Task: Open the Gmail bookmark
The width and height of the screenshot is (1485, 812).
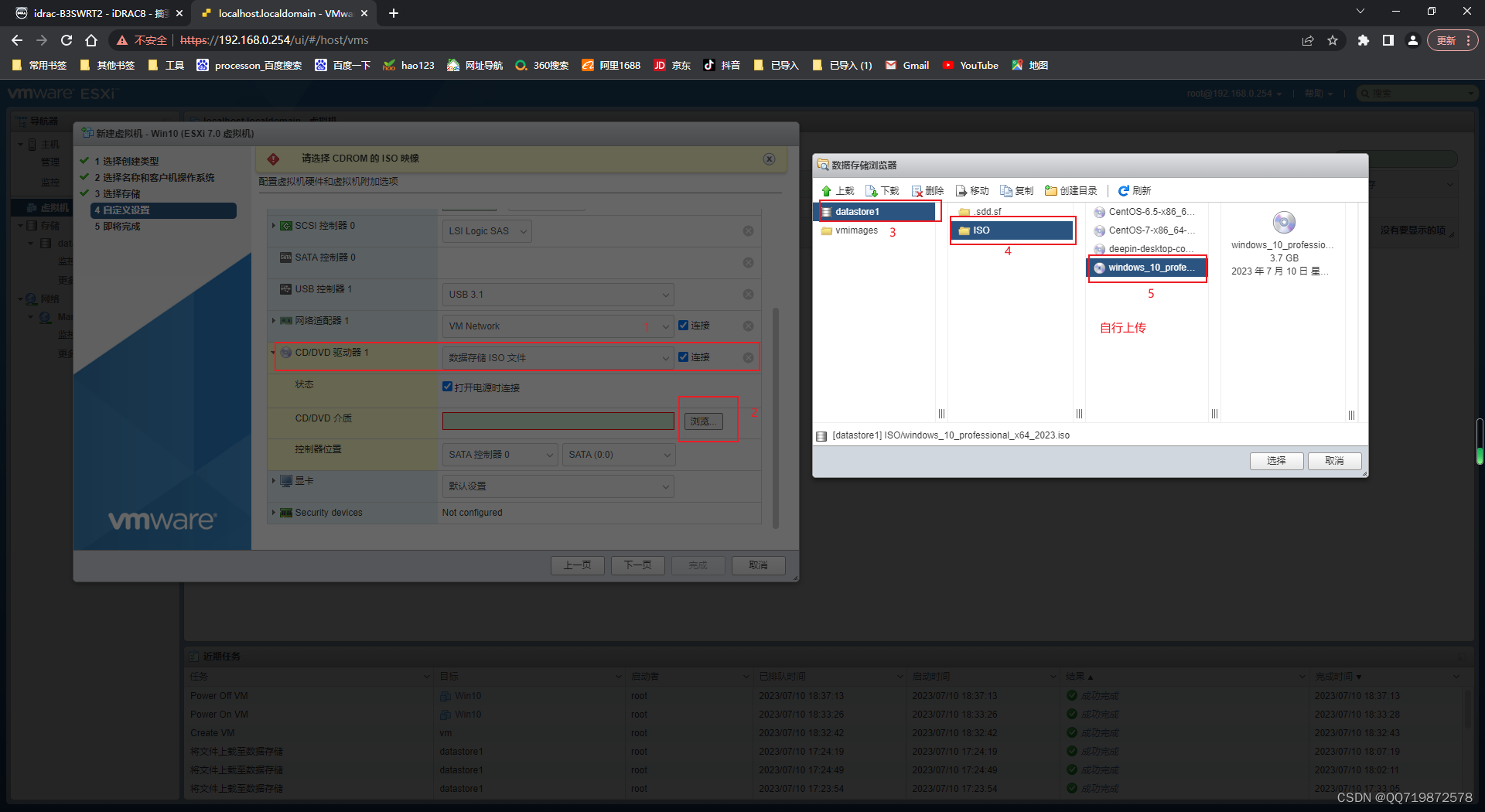Action: pos(907,66)
